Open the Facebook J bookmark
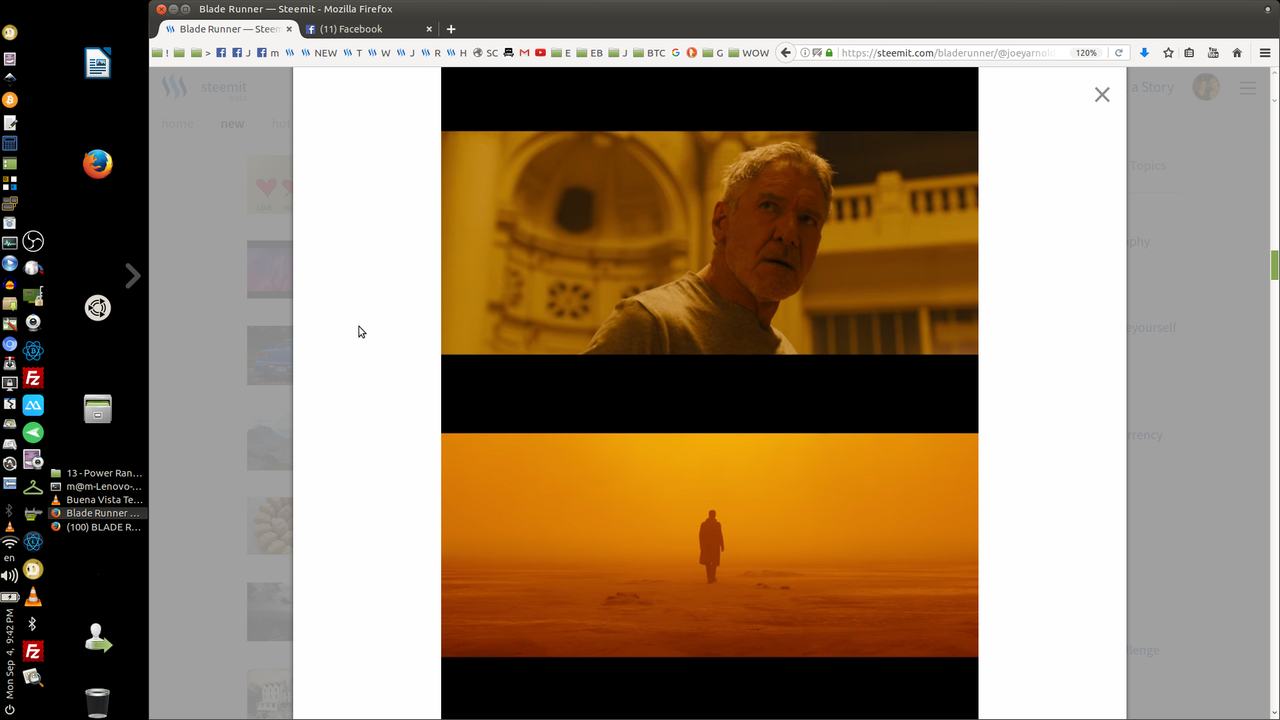The height and width of the screenshot is (720, 1280). point(241,52)
